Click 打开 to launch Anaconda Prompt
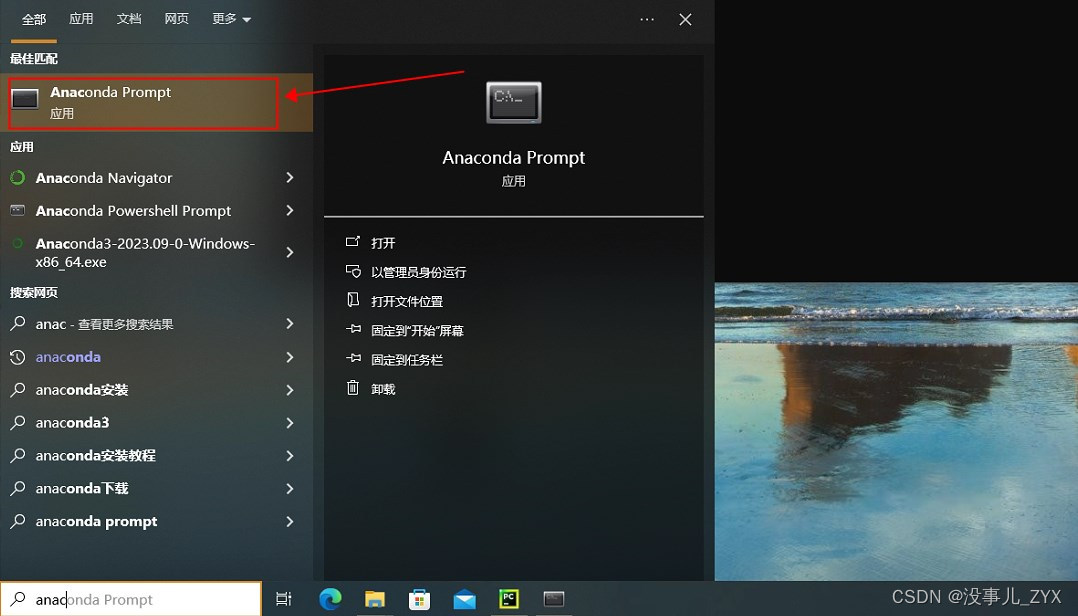 point(383,243)
